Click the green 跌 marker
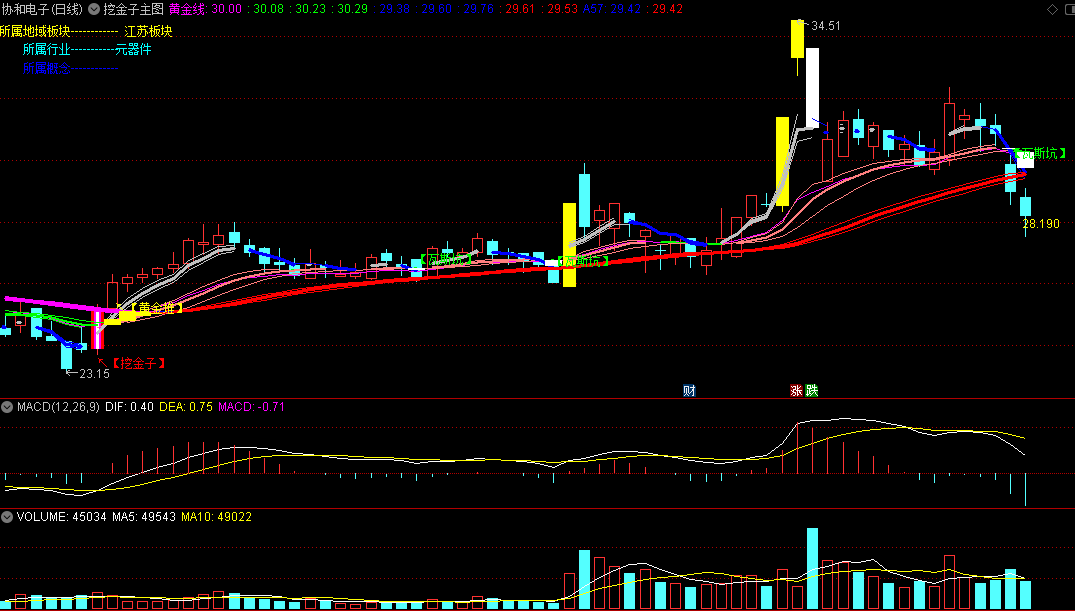 click(812, 391)
